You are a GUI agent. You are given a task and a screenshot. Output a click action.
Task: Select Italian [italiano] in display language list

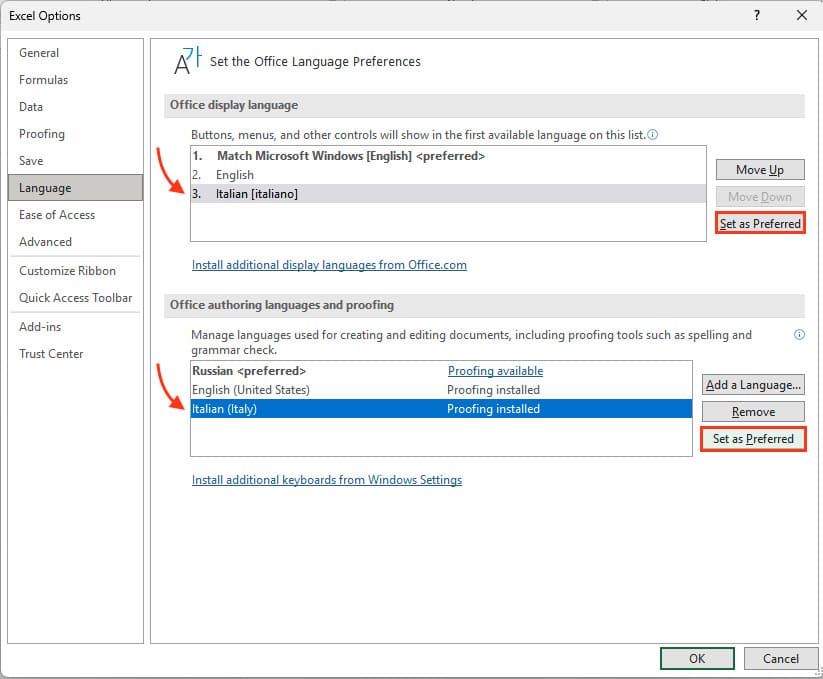pyautogui.click(x=257, y=194)
